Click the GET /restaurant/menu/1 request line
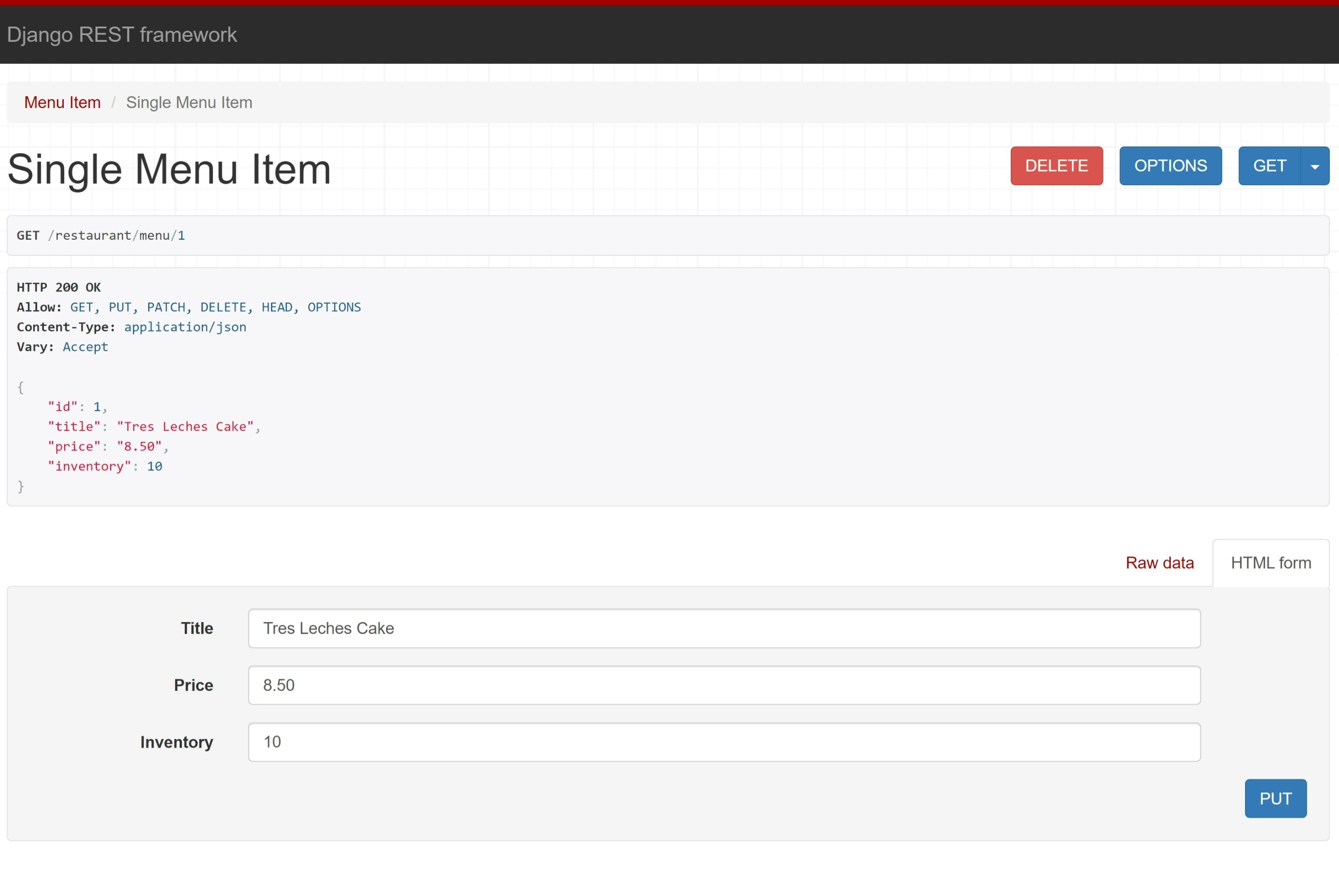1339x896 pixels. click(100, 236)
